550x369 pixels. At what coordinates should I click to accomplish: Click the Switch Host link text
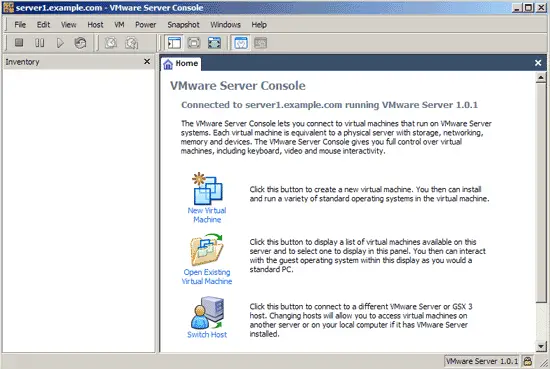point(207,335)
